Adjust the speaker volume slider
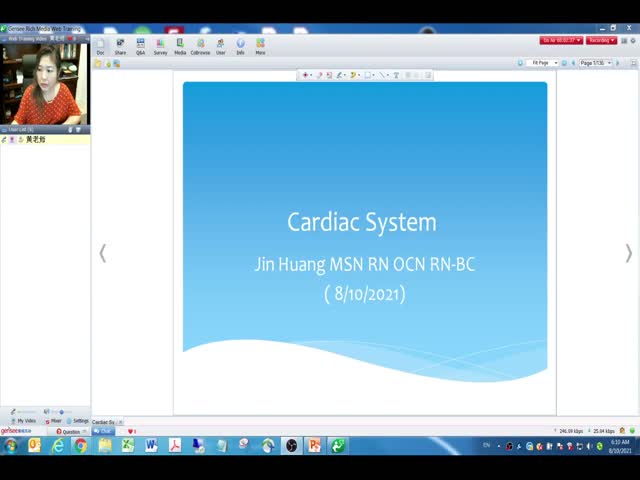640x480 pixels. tap(62, 412)
